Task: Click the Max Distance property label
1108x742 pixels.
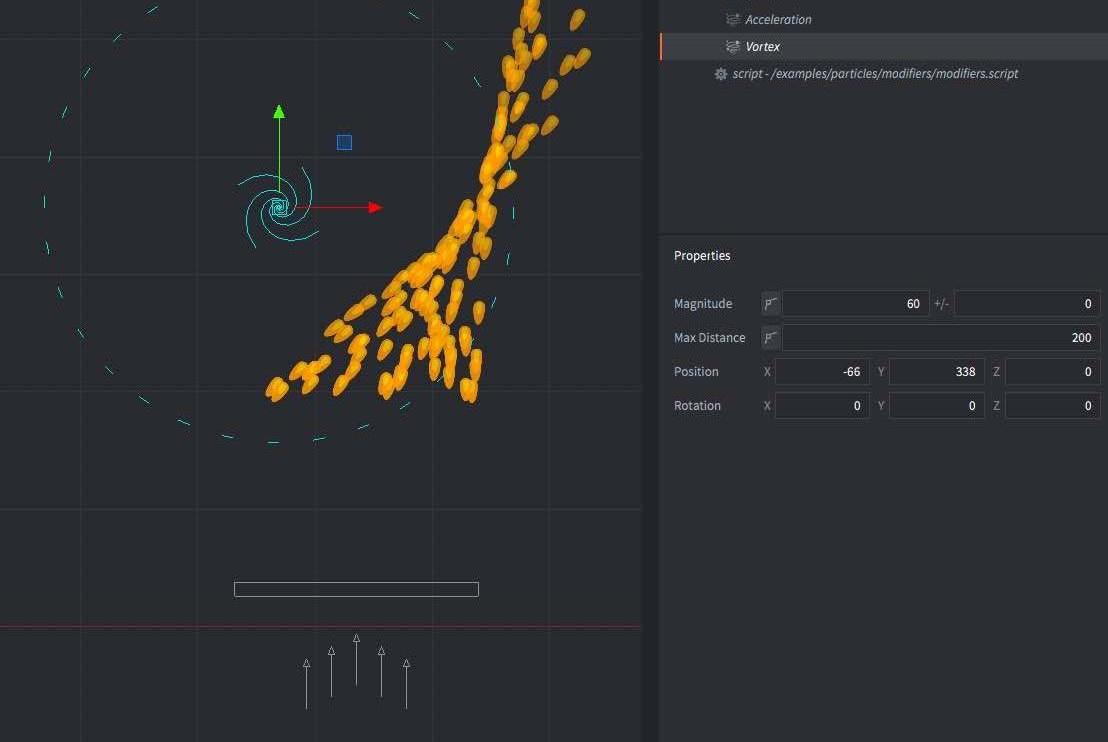Action: pos(709,338)
